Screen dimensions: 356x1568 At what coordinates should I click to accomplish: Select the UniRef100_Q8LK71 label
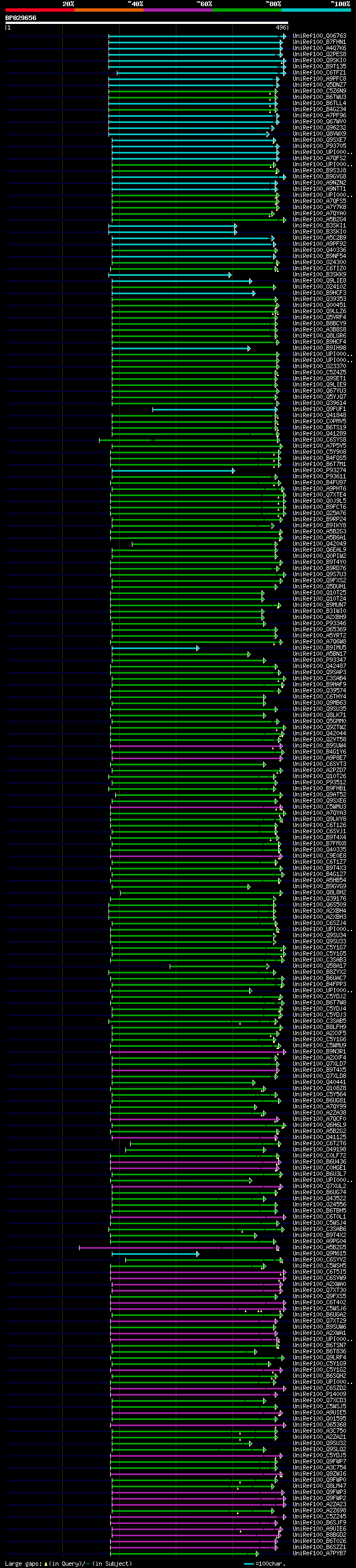319,715
